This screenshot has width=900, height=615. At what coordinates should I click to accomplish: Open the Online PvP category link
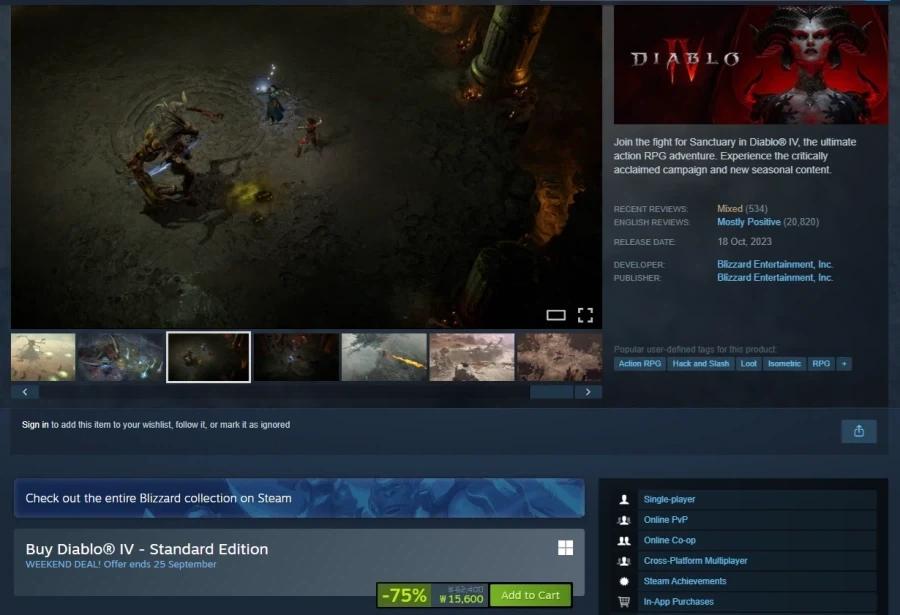point(665,520)
